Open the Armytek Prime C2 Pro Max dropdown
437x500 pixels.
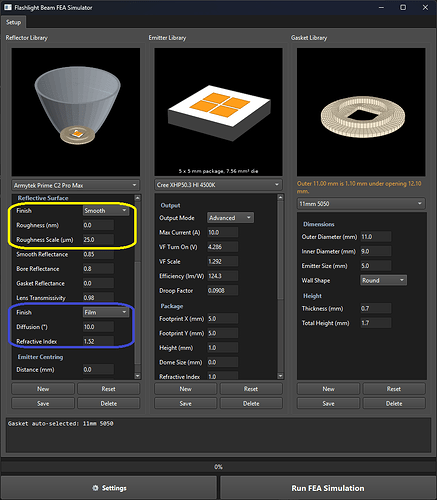pos(76,185)
